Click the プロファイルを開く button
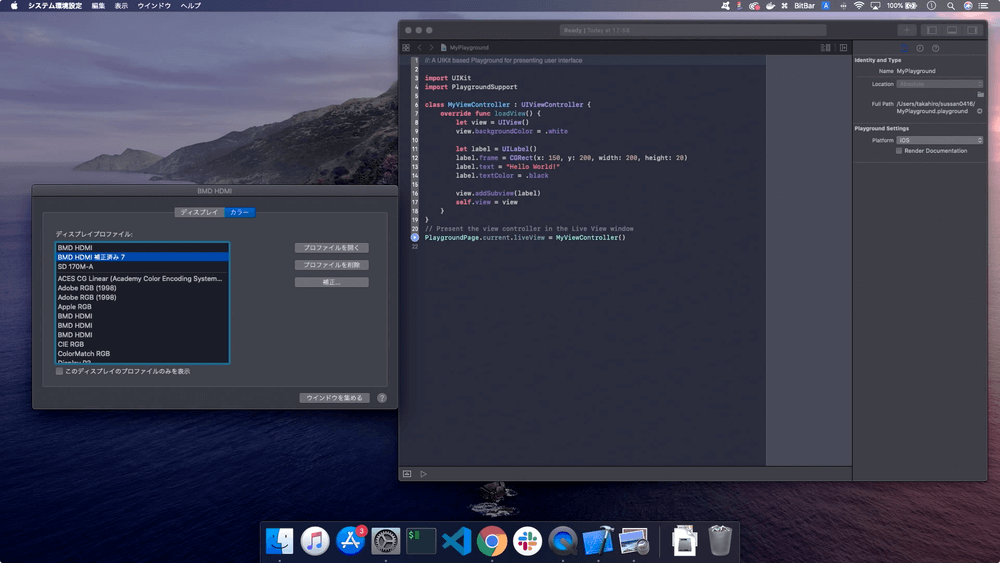This screenshot has width=1000, height=563. click(331, 247)
